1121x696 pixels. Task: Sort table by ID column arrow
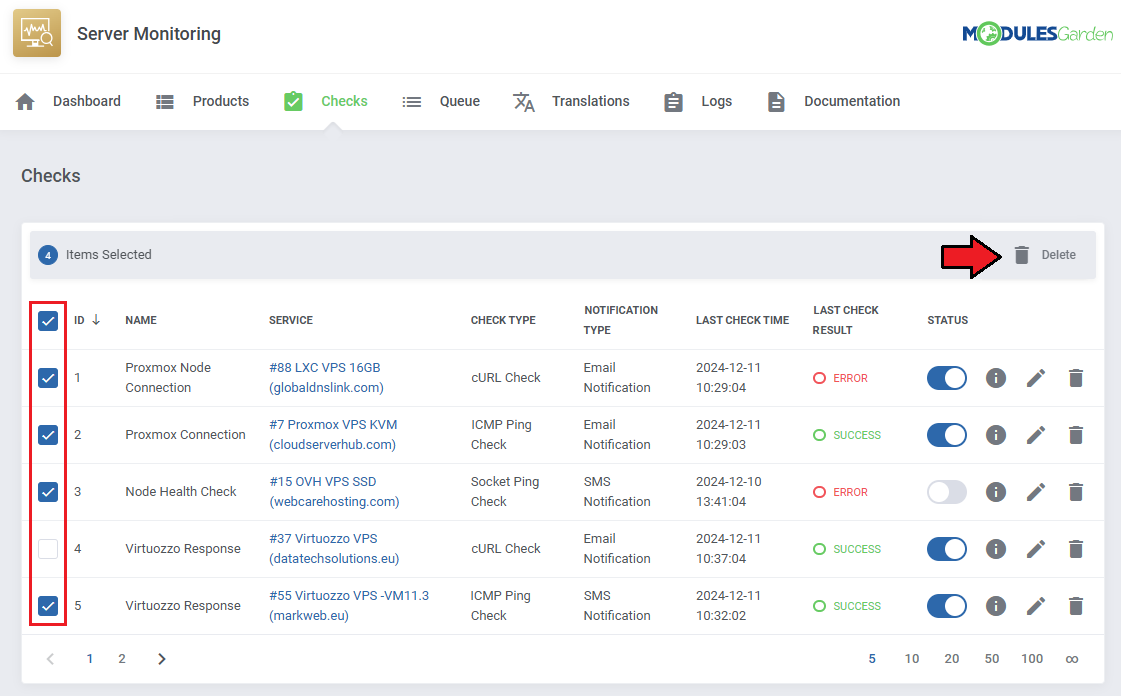pos(96,320)
